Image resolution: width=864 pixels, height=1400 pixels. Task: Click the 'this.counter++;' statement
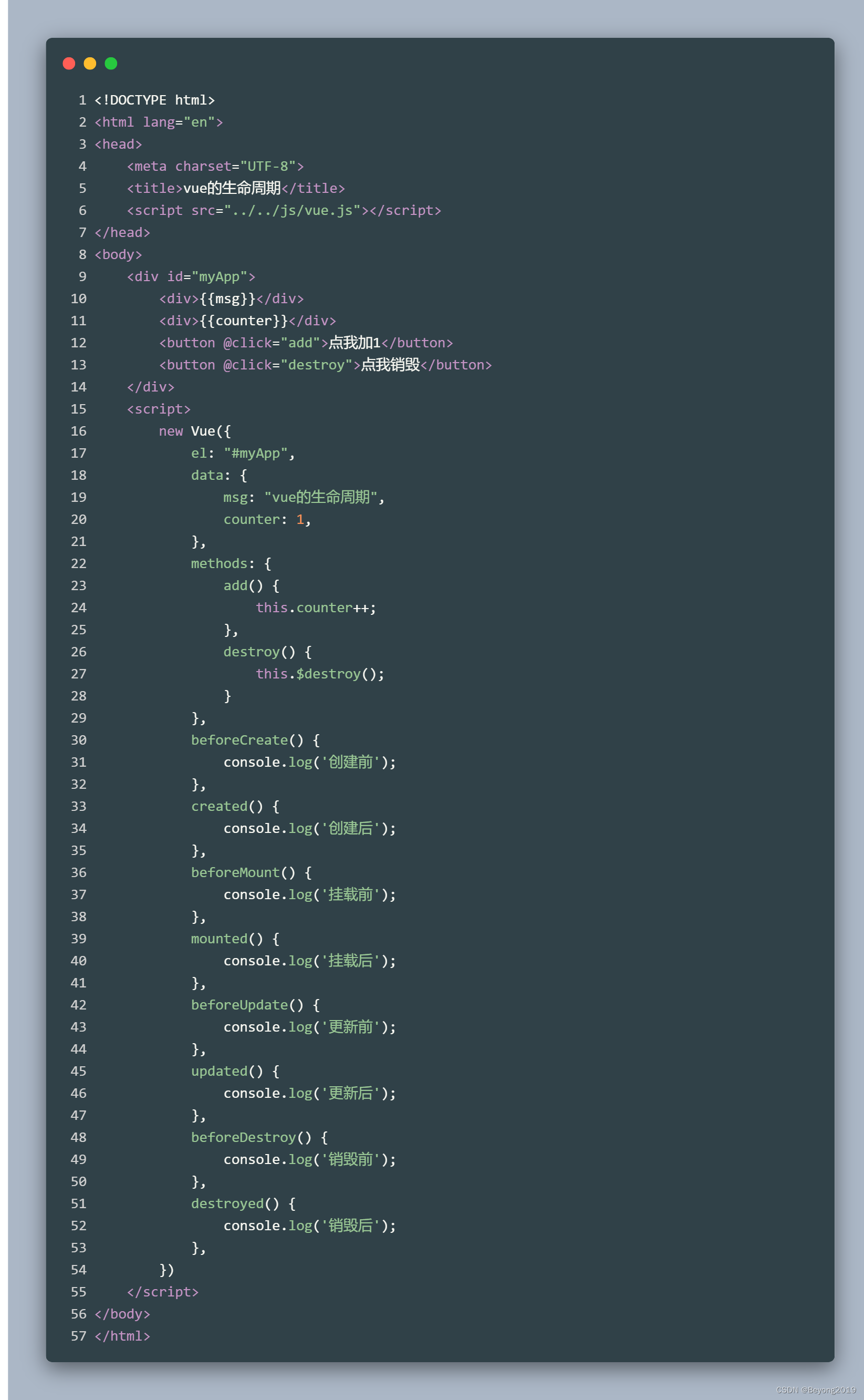click(x=316, y=608)
